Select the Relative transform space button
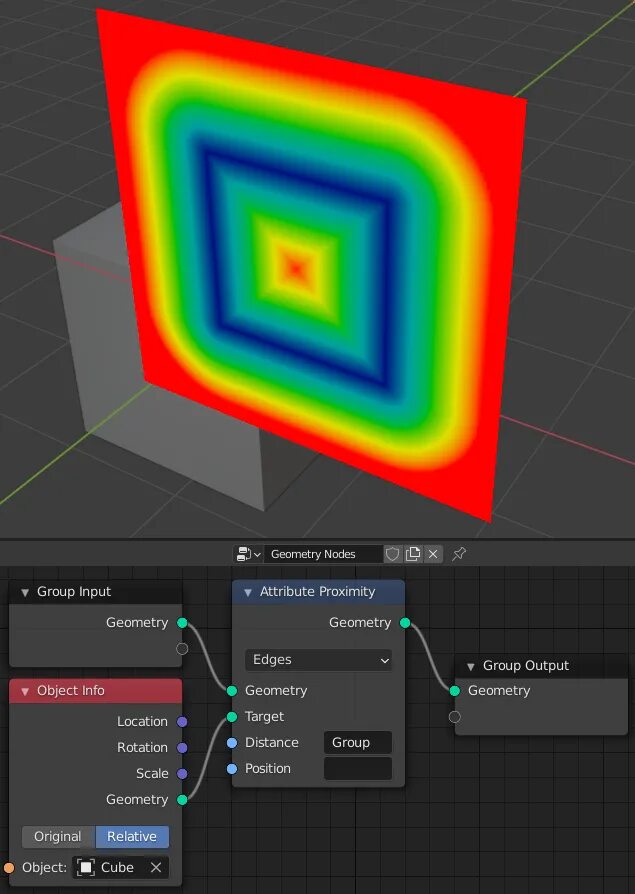The width and height of the screenshot is (635, 894). [x=132, y=836]
